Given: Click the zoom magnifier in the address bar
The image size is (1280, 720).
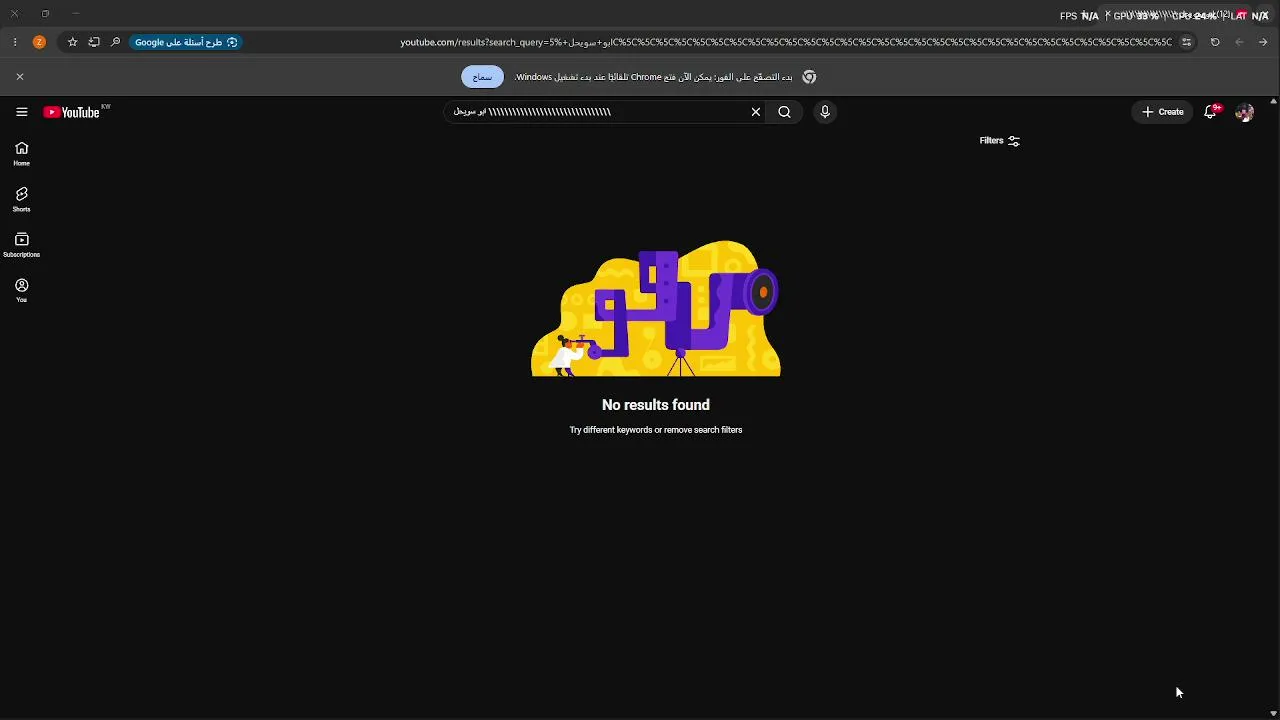Looking at the screenshot, I should [115, 42].
